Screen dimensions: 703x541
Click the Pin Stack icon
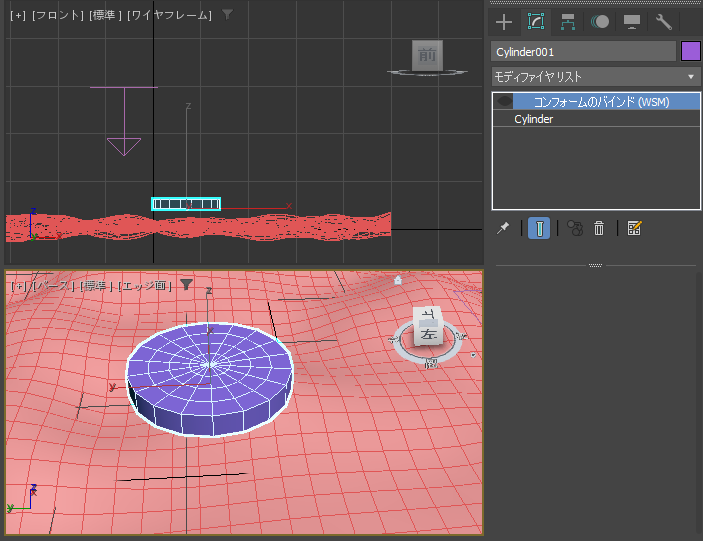pyautogui.click(x=503, y=228)
